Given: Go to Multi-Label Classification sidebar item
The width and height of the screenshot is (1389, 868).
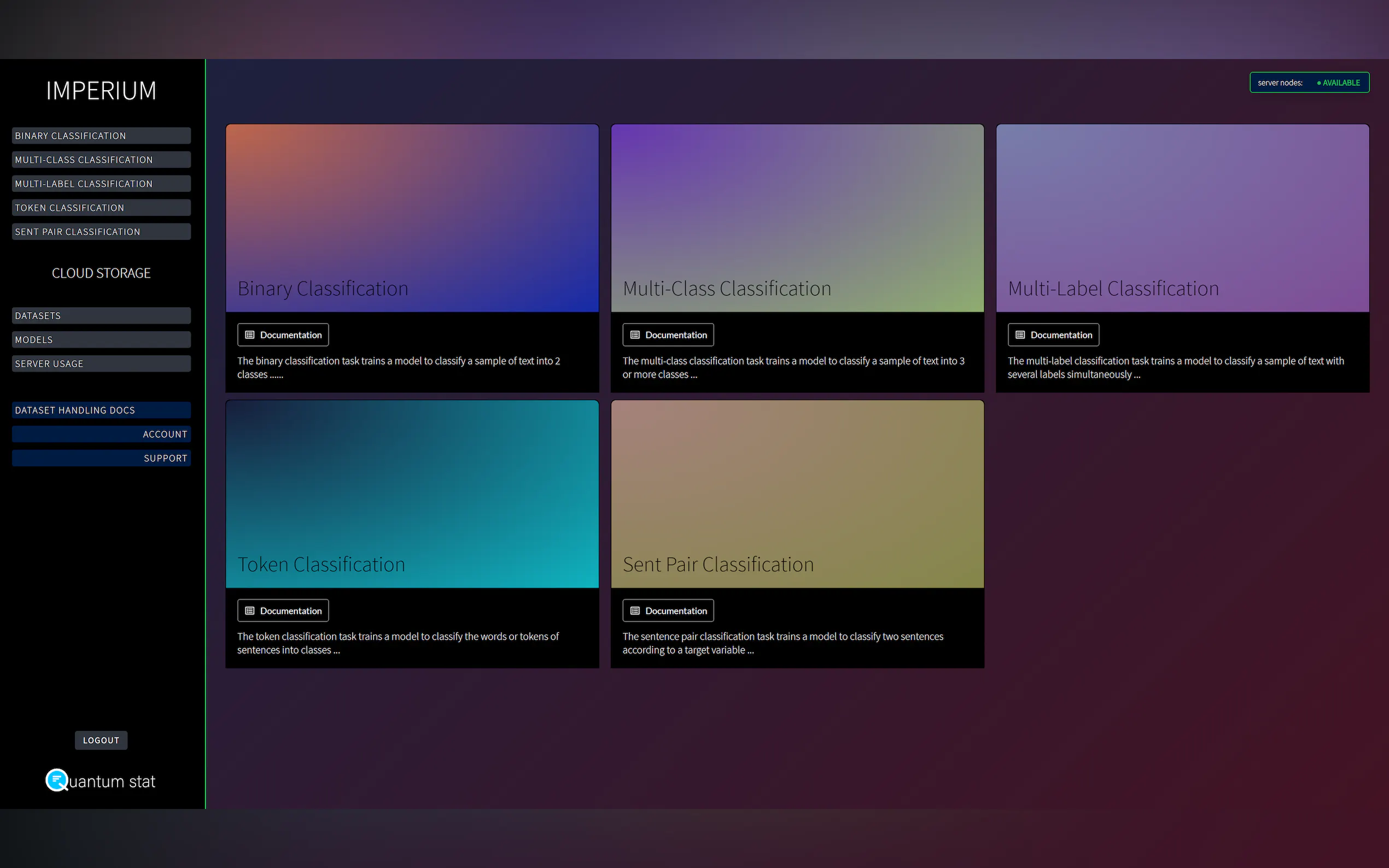Looking at the screenshot, I should [101, 184].
